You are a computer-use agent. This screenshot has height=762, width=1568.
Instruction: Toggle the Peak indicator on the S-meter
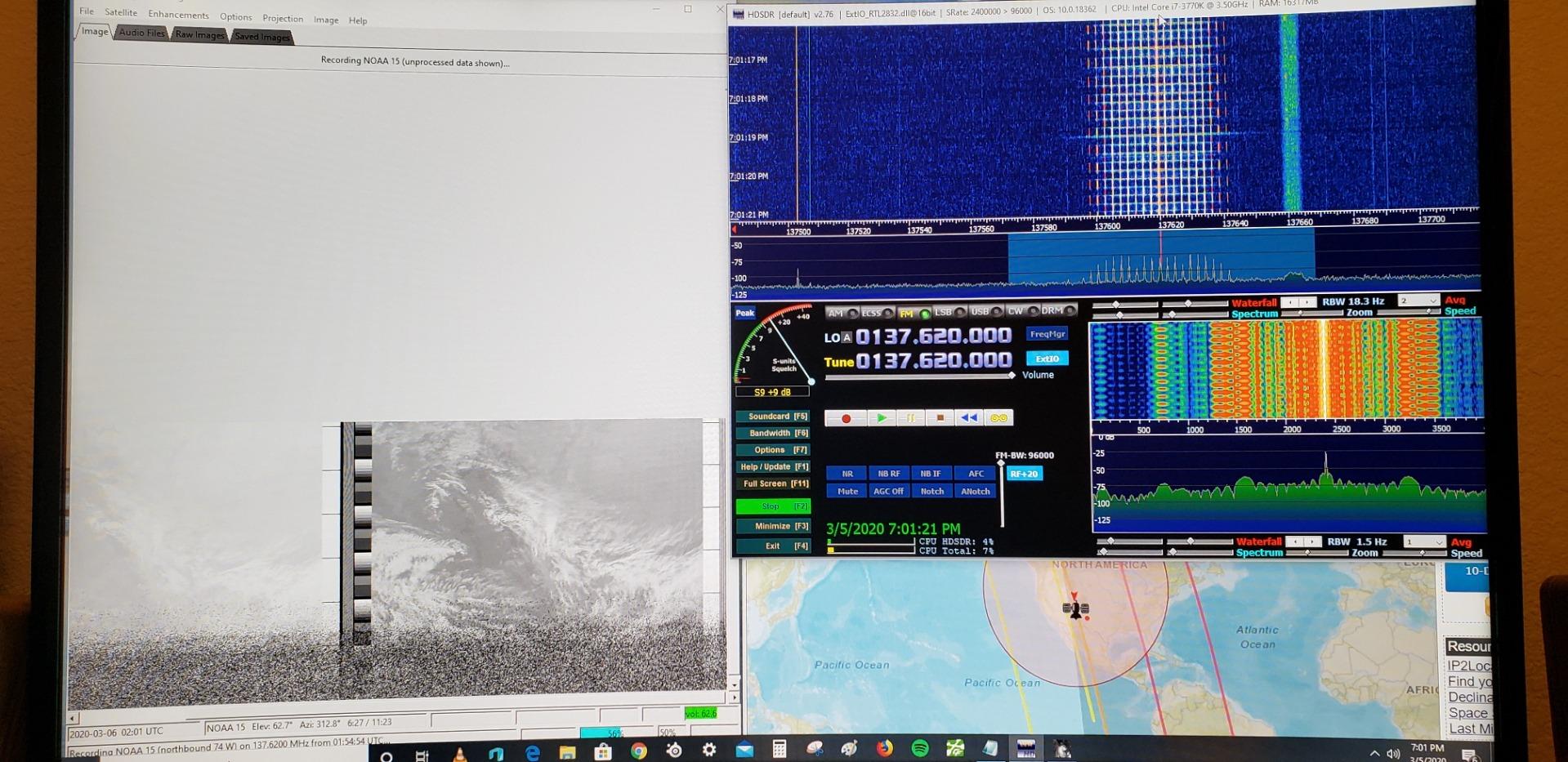(x=744, y=313)
